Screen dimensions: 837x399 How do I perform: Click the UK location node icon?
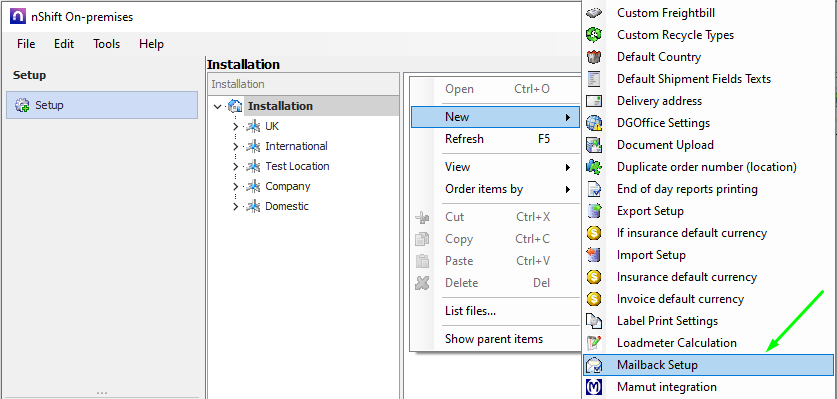pyautogui.click(x=253, y=127)
